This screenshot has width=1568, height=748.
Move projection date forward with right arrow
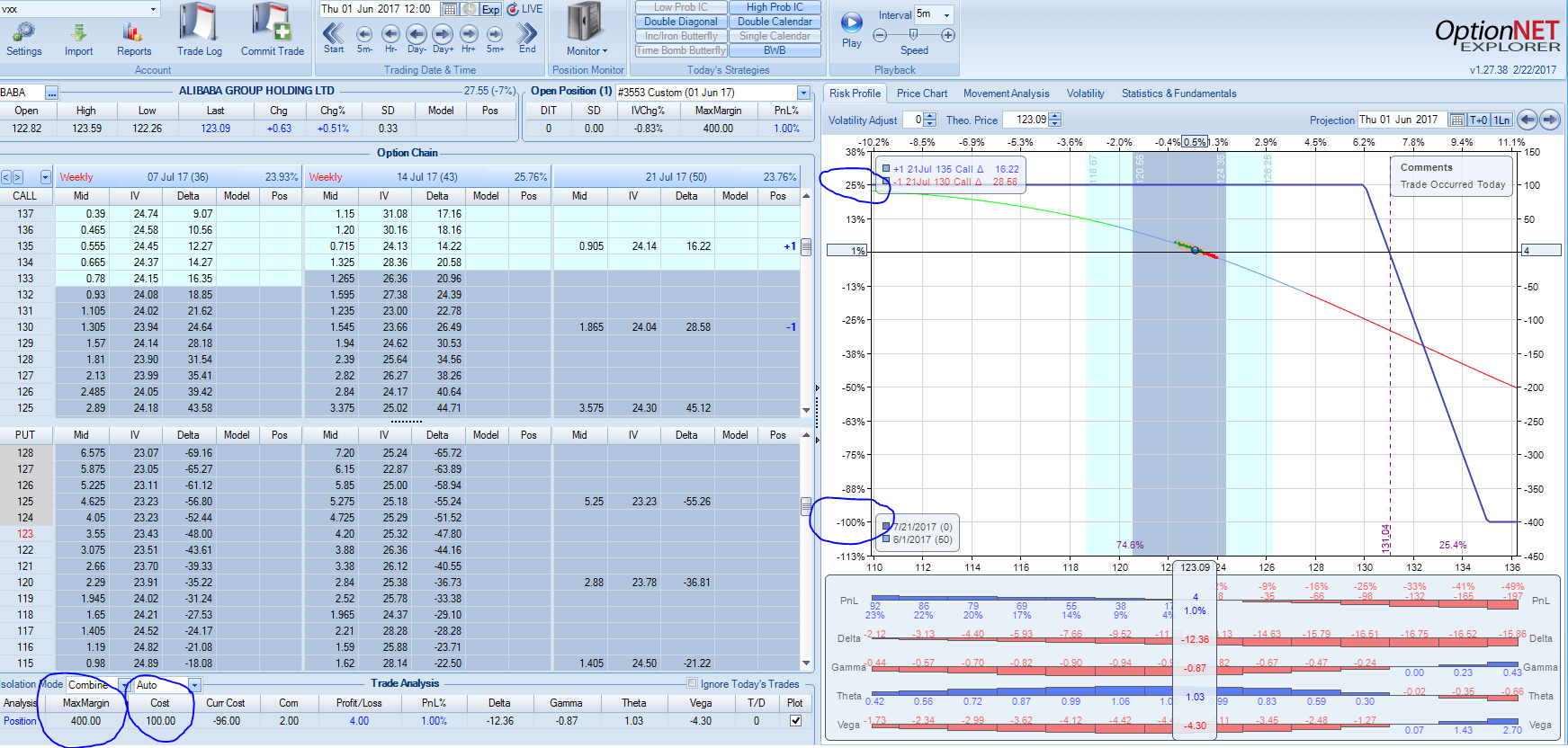pos(1549,120)
